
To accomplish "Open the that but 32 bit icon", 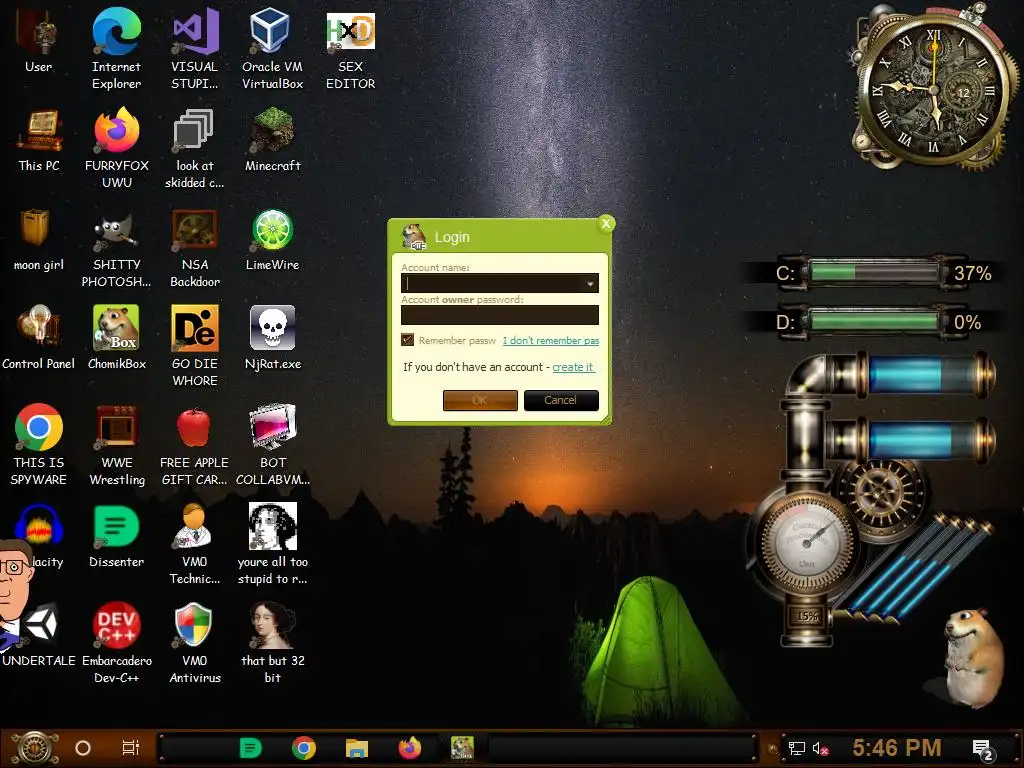I will 272,643.
